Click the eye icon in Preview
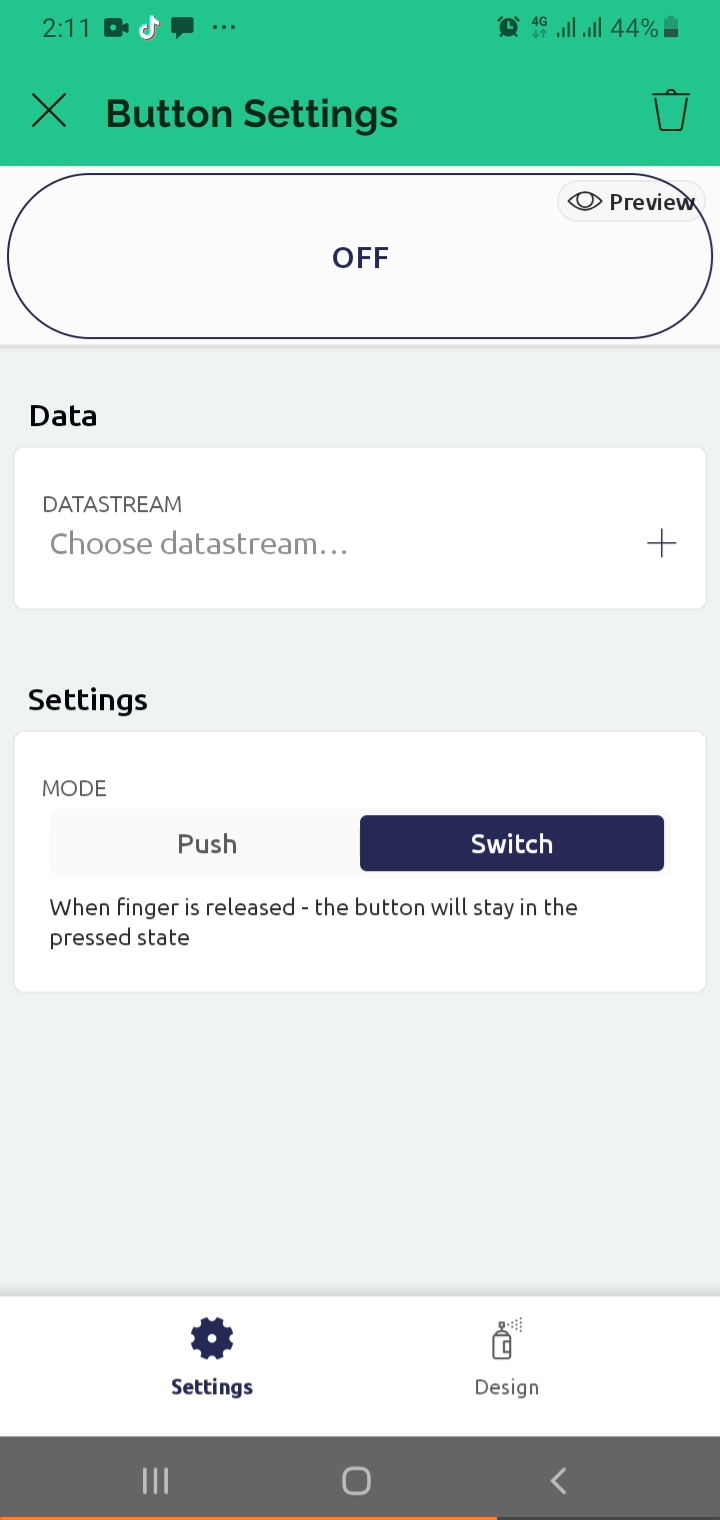Viewport: 720px width, 1520px height. coord(584,201)
